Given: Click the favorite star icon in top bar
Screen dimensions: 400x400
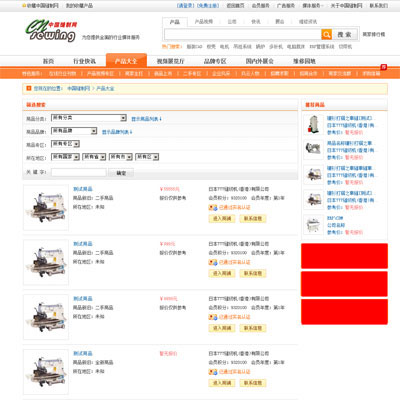Looking at the screenshot, I should coord(24,6).
